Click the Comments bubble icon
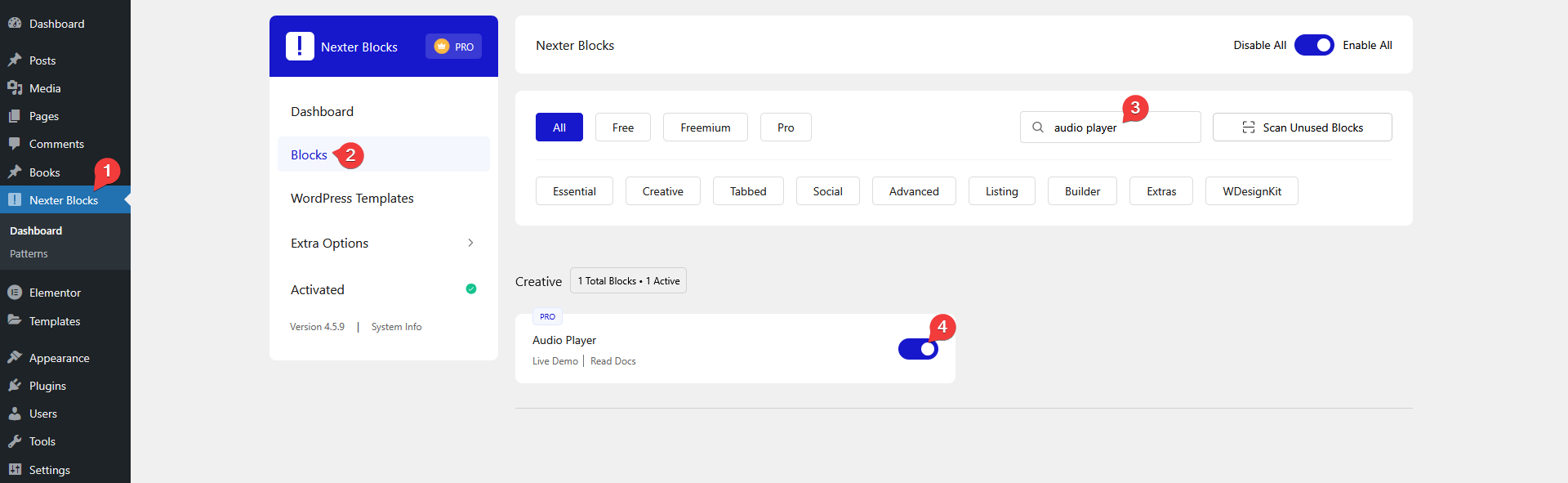Viewport: 1568px width, 483px height. 15,144
